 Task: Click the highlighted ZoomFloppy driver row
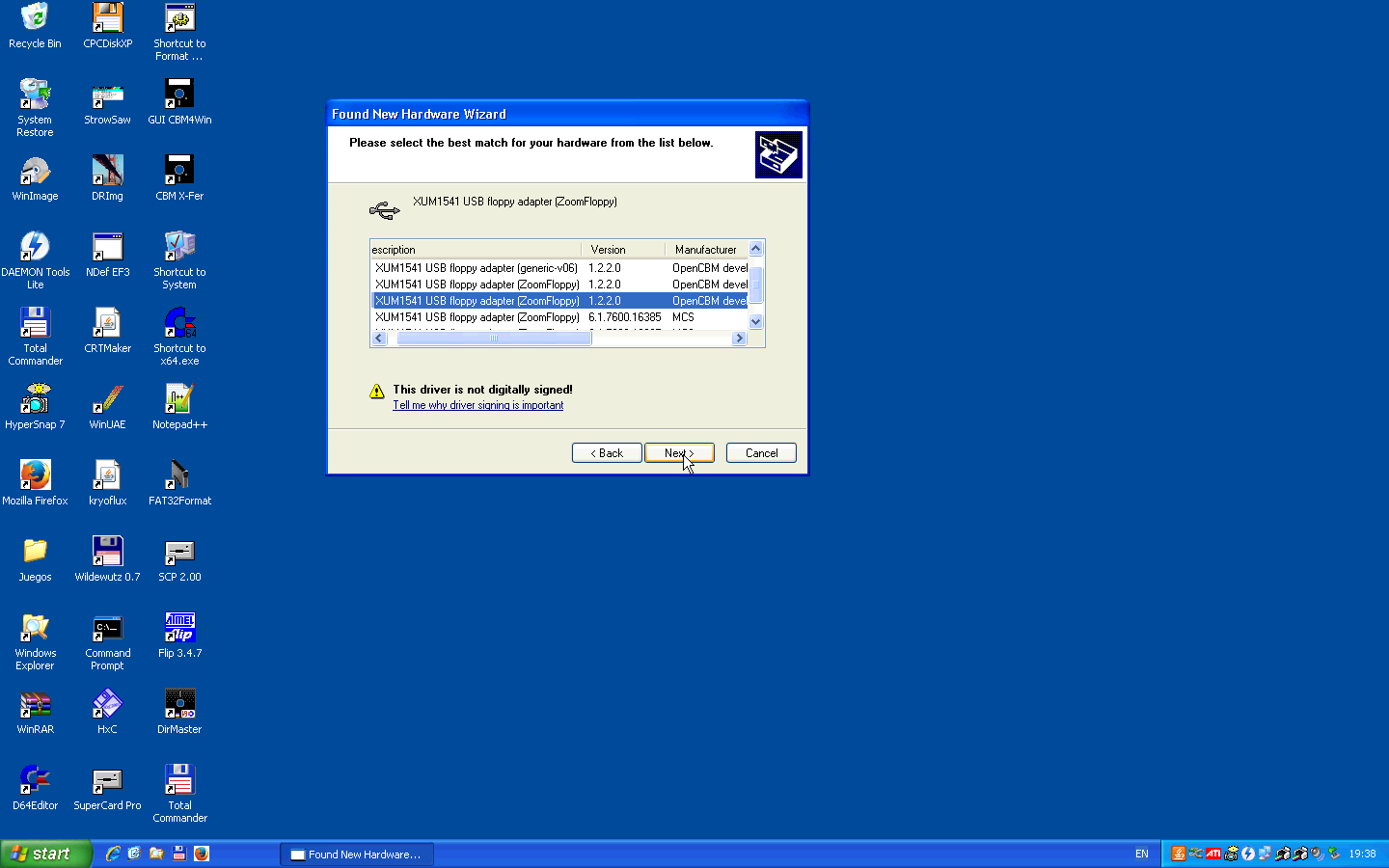coord(560,301)
